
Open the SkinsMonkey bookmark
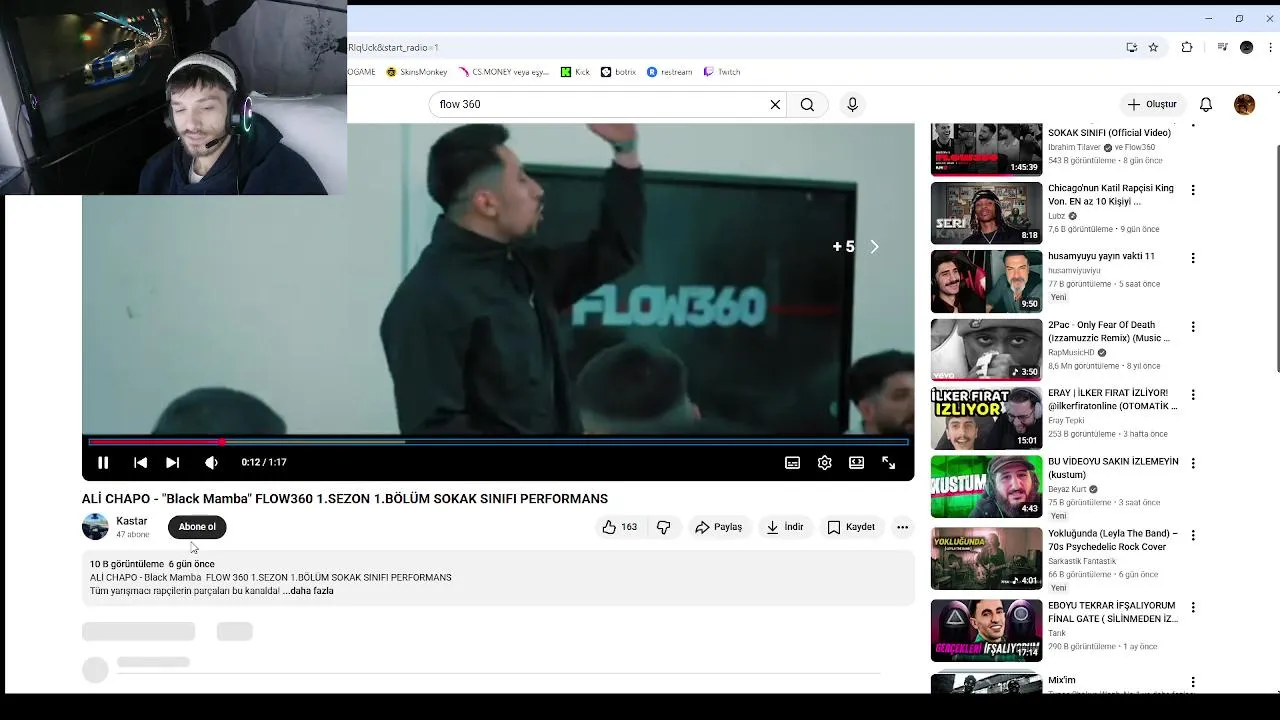(x=415, y=72)
